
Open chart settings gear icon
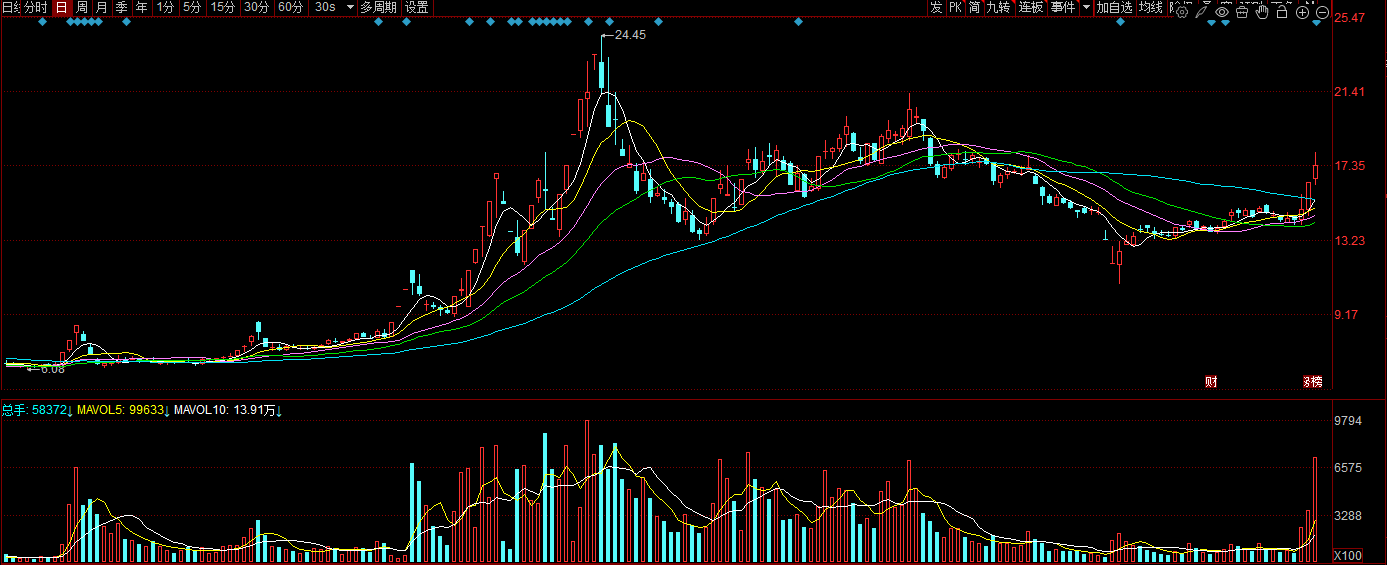point(1182,13)
